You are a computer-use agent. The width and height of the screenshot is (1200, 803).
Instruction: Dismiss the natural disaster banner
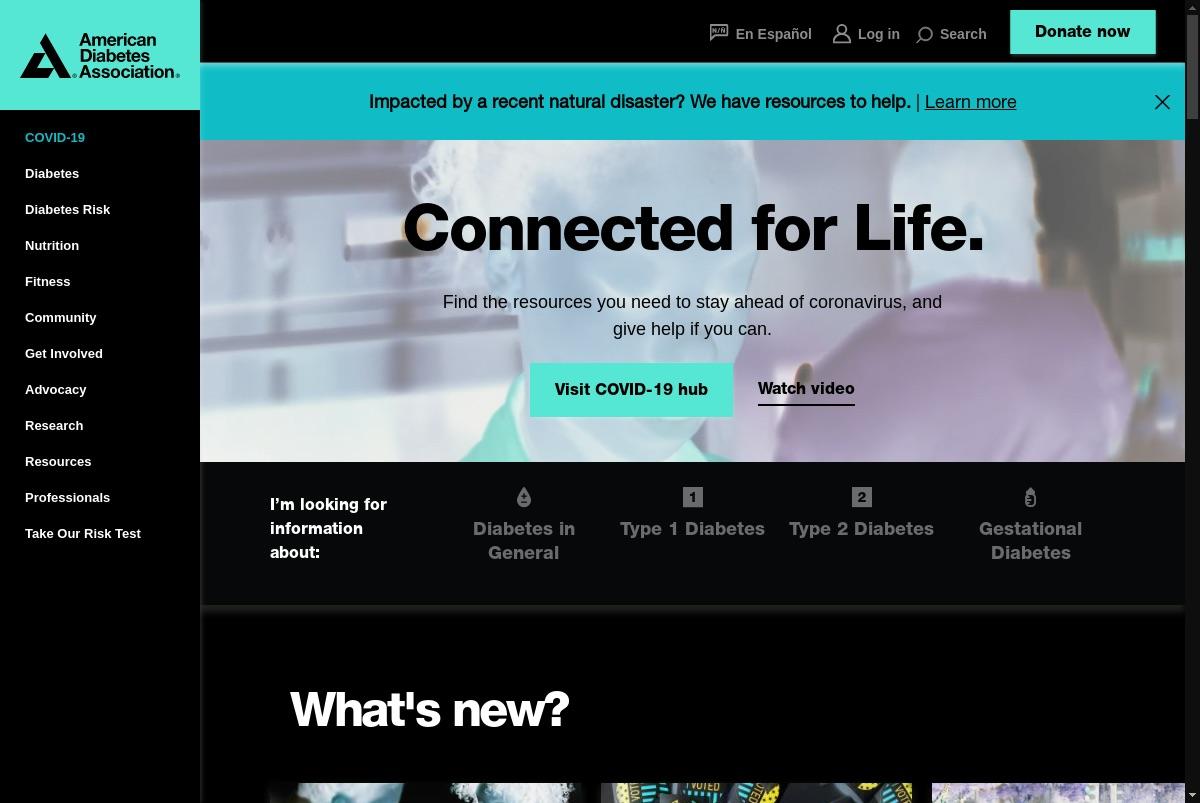click(1162, 102)
